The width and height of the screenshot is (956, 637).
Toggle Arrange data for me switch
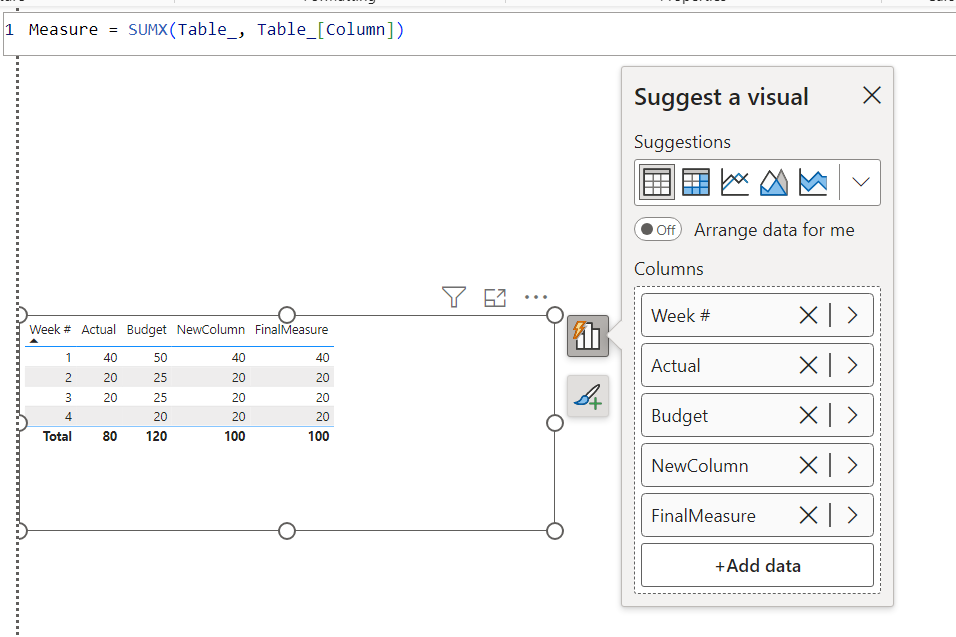coord(658,230)
